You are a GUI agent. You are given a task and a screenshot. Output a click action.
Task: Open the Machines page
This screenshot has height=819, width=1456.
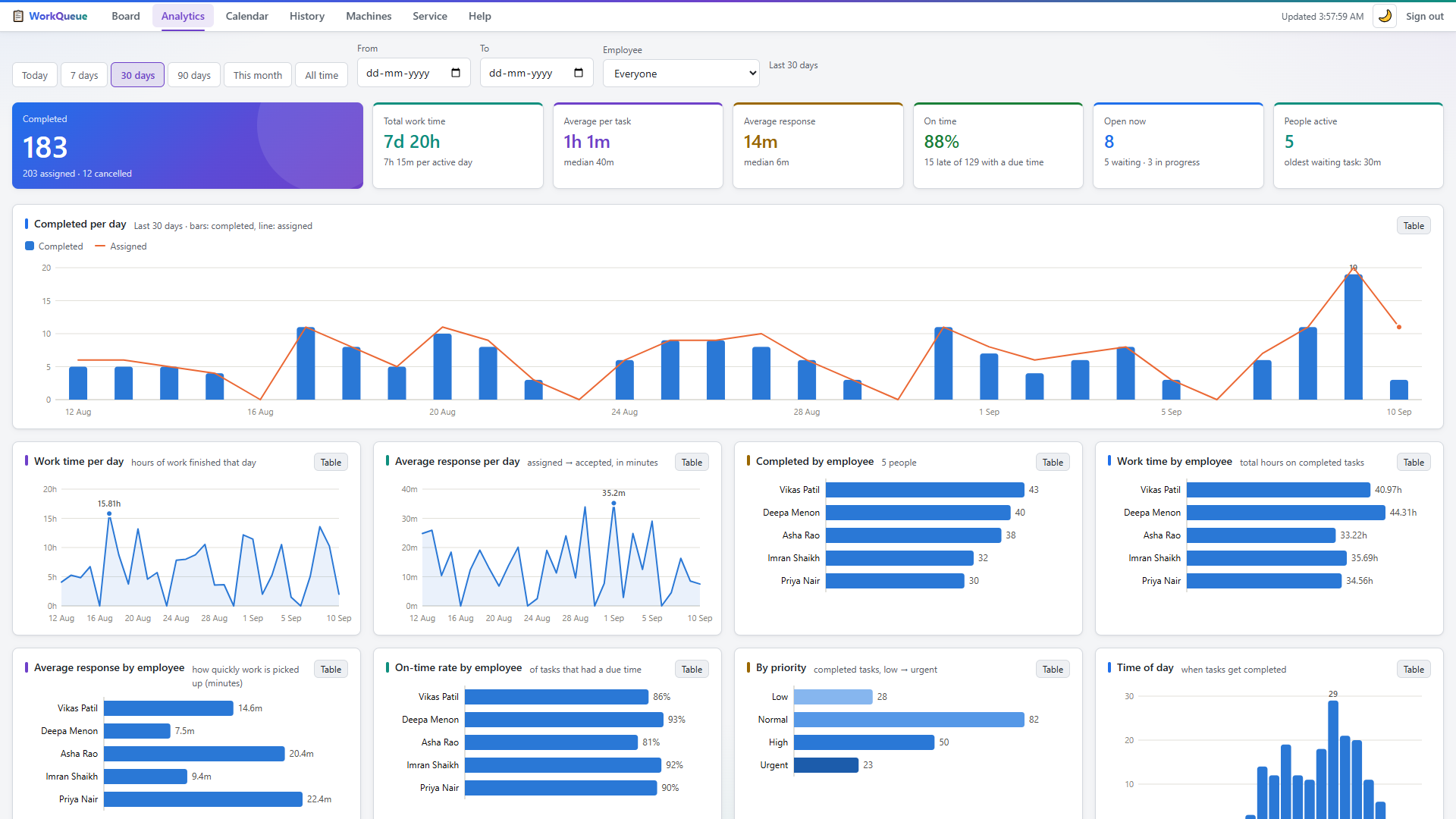coord(369,16)
